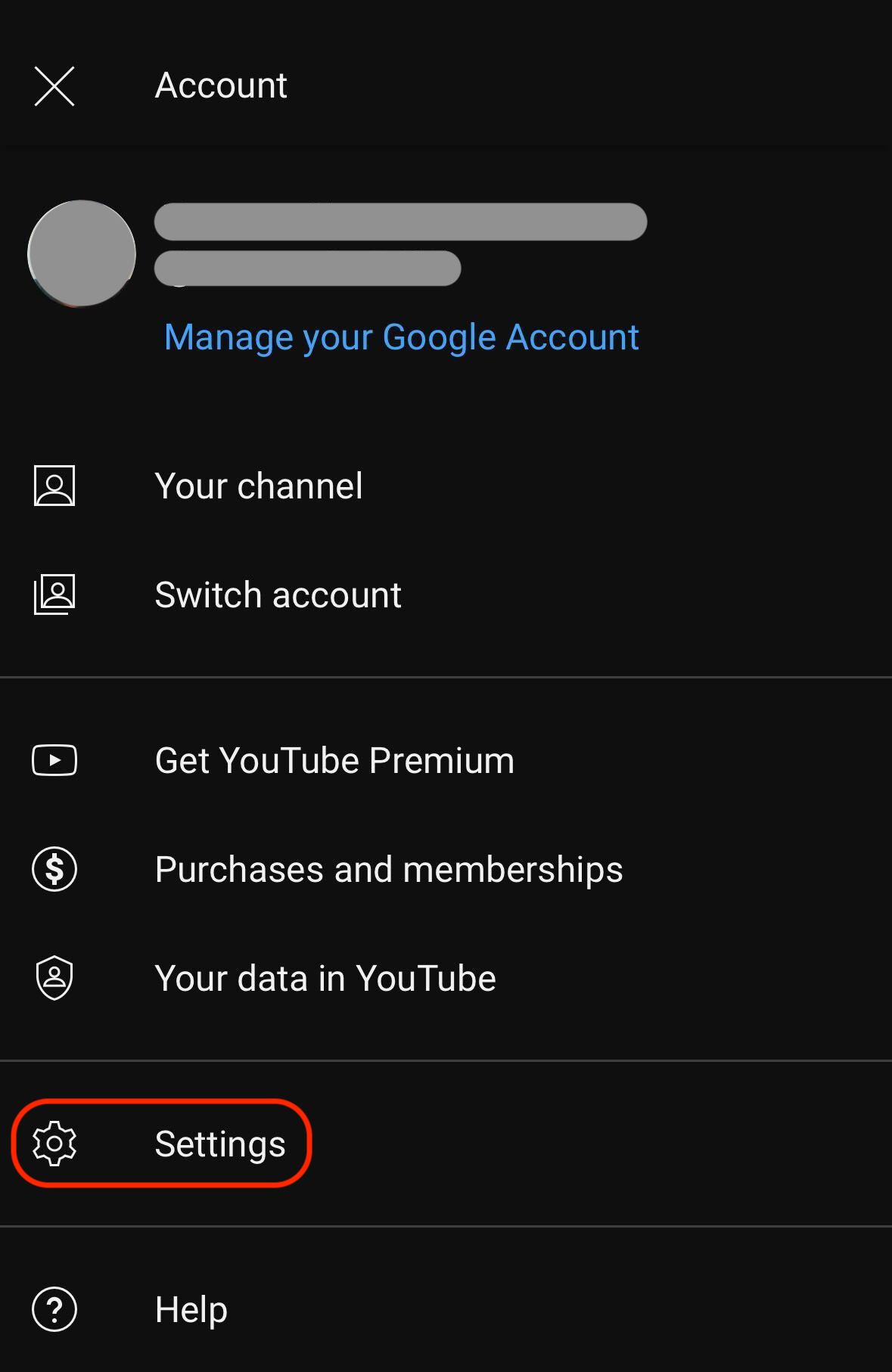Viewport: 892px width, 1372px height.
Task: Open Manage your Google Account link
Action: click(401, 337)
